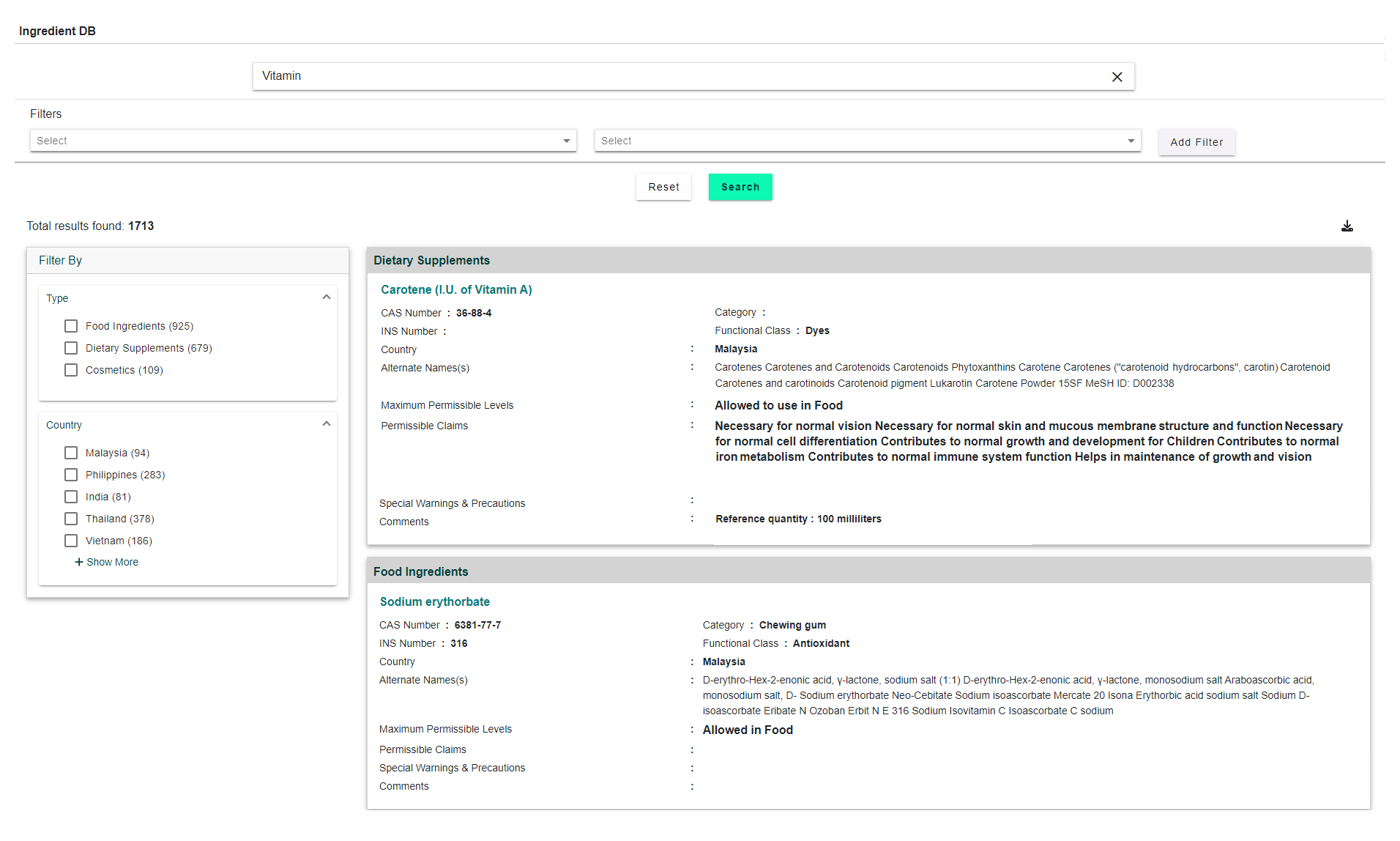1400x841 pixels.
Task: Click the green Search button
Action: pyautogui.click(x=740, y=187)
